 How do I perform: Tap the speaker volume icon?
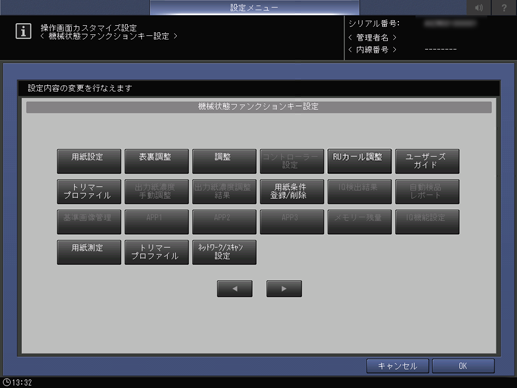coord(479,7)
